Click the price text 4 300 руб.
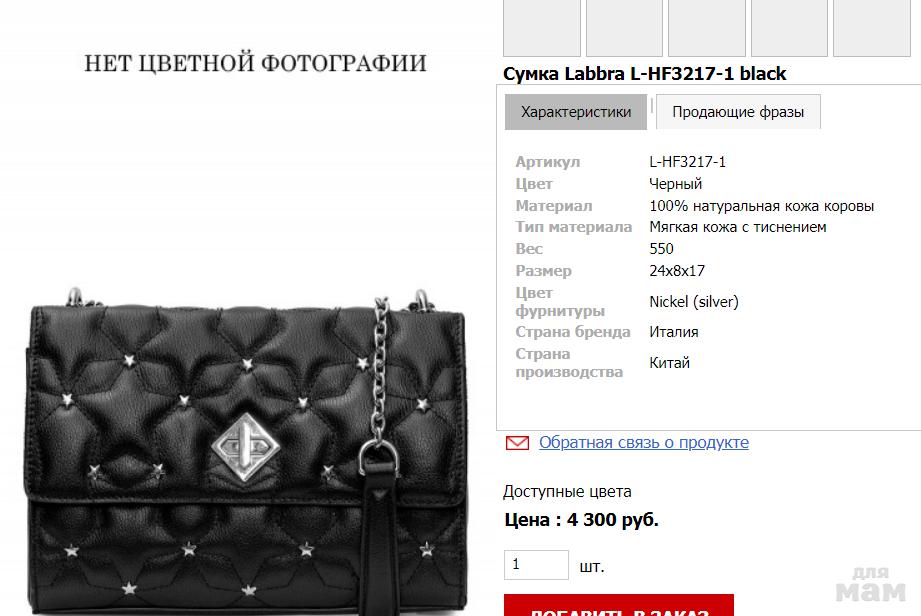The image size is (921, 616). [613, 520]
